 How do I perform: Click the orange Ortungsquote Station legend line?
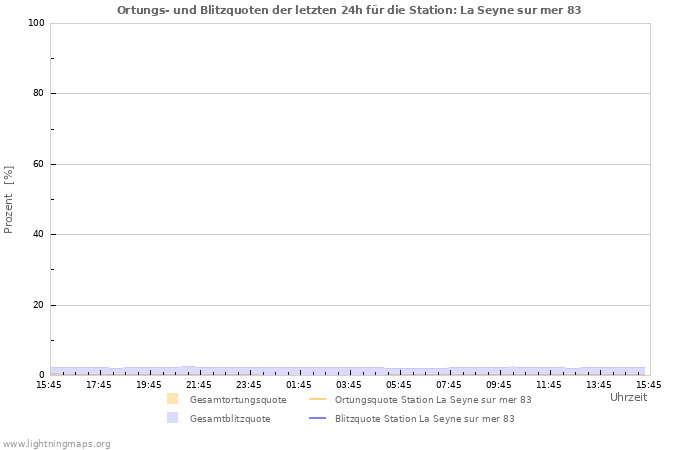318,399
